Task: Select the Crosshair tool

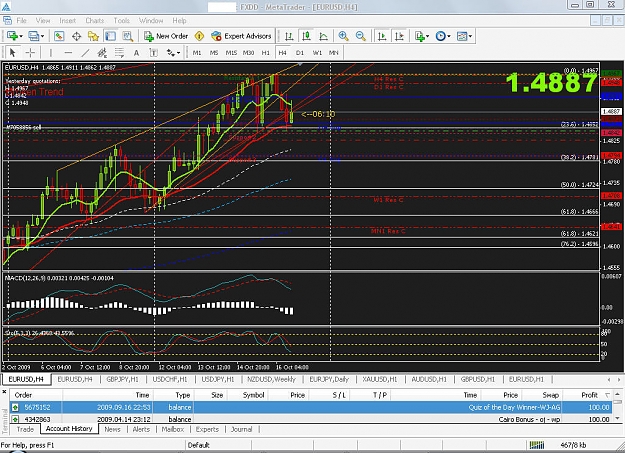Action: click(30, 53)
